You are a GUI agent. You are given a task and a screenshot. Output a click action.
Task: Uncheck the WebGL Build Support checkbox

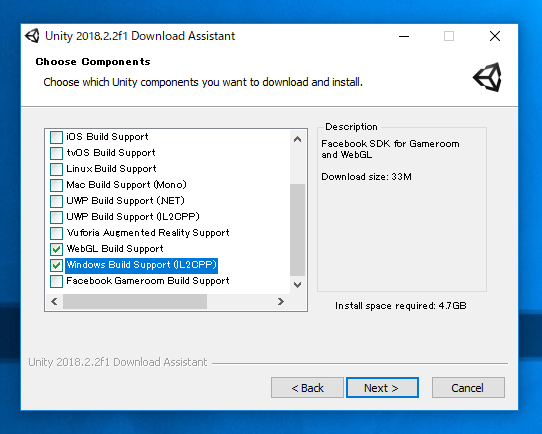point(56,249)
